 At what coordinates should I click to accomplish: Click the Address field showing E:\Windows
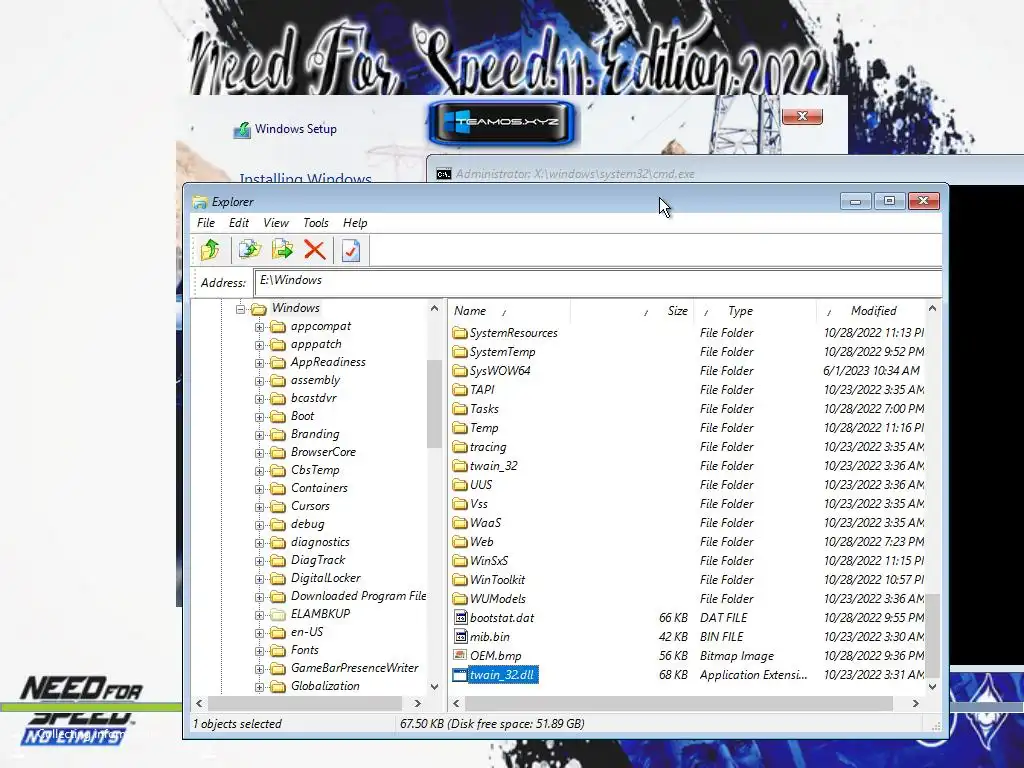click(x=598, y=281)
